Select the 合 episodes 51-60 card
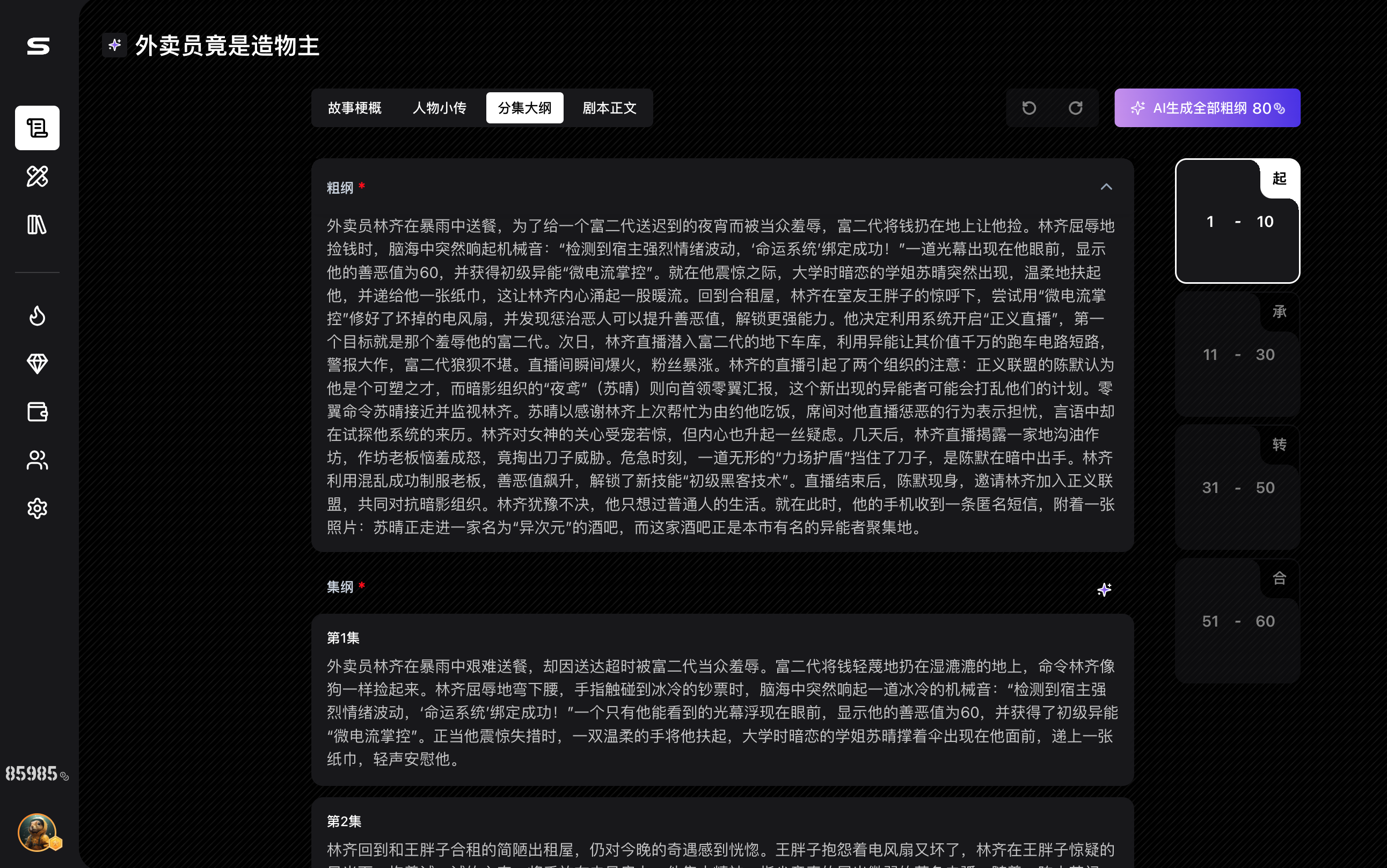Image resolution: width=1387 pixels, height=868 pixels. coord(1238,621)
